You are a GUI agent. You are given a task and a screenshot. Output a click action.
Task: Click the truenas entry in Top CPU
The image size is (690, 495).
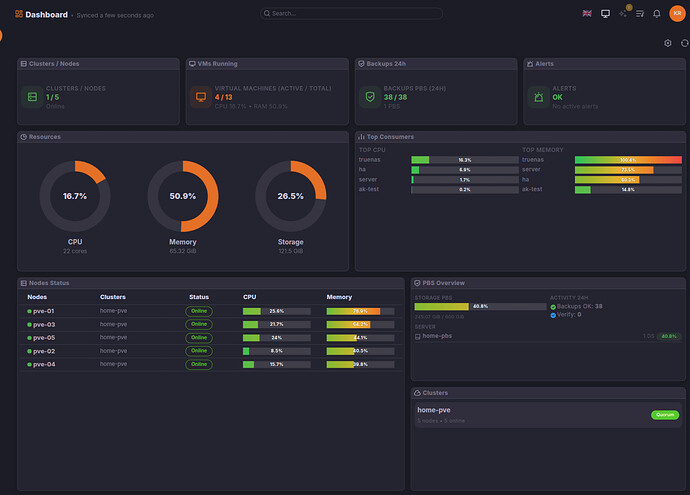[370, 160]
